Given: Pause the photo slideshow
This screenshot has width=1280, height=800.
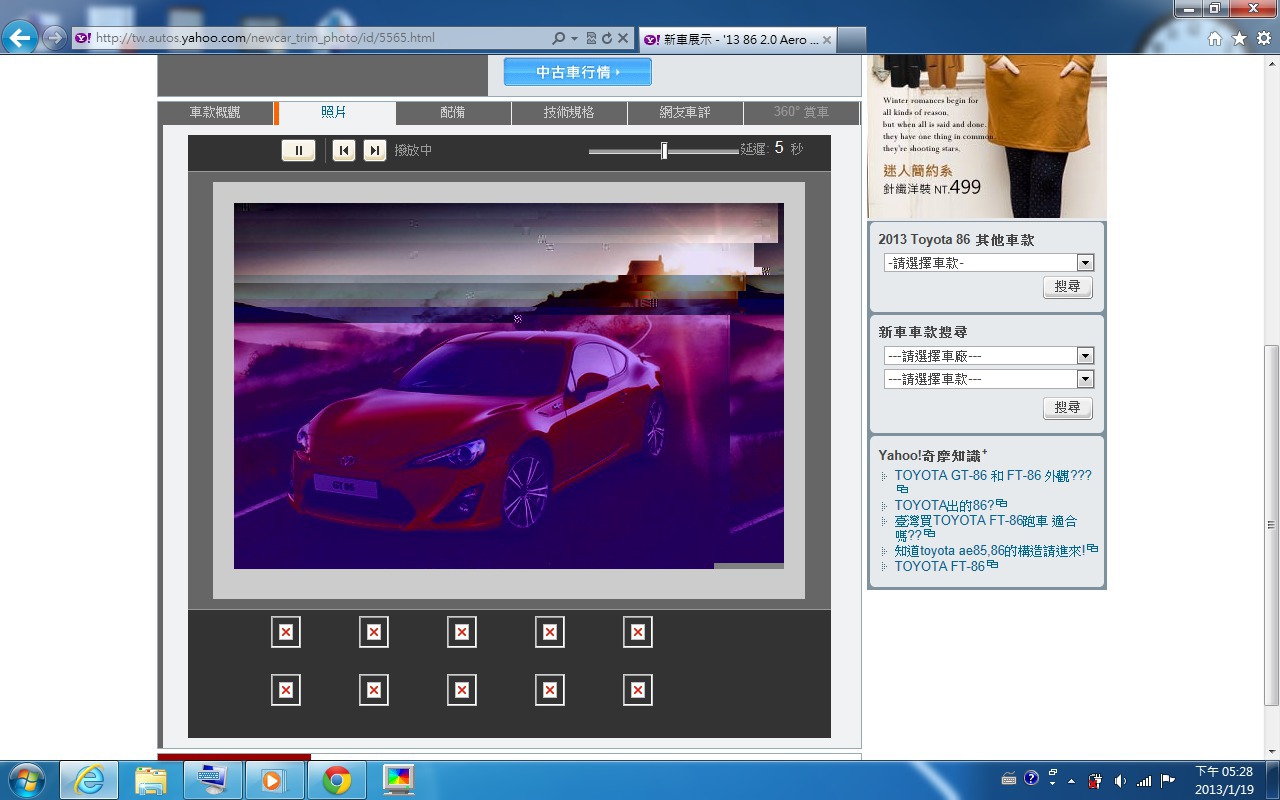Looking at the screenshot, I should click(298, 150).
